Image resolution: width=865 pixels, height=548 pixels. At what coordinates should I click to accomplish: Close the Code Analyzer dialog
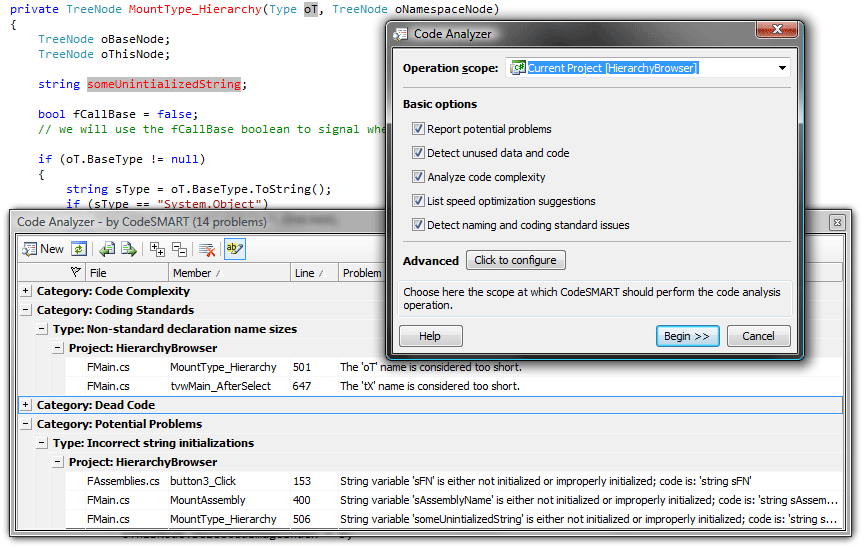[777, 29]
